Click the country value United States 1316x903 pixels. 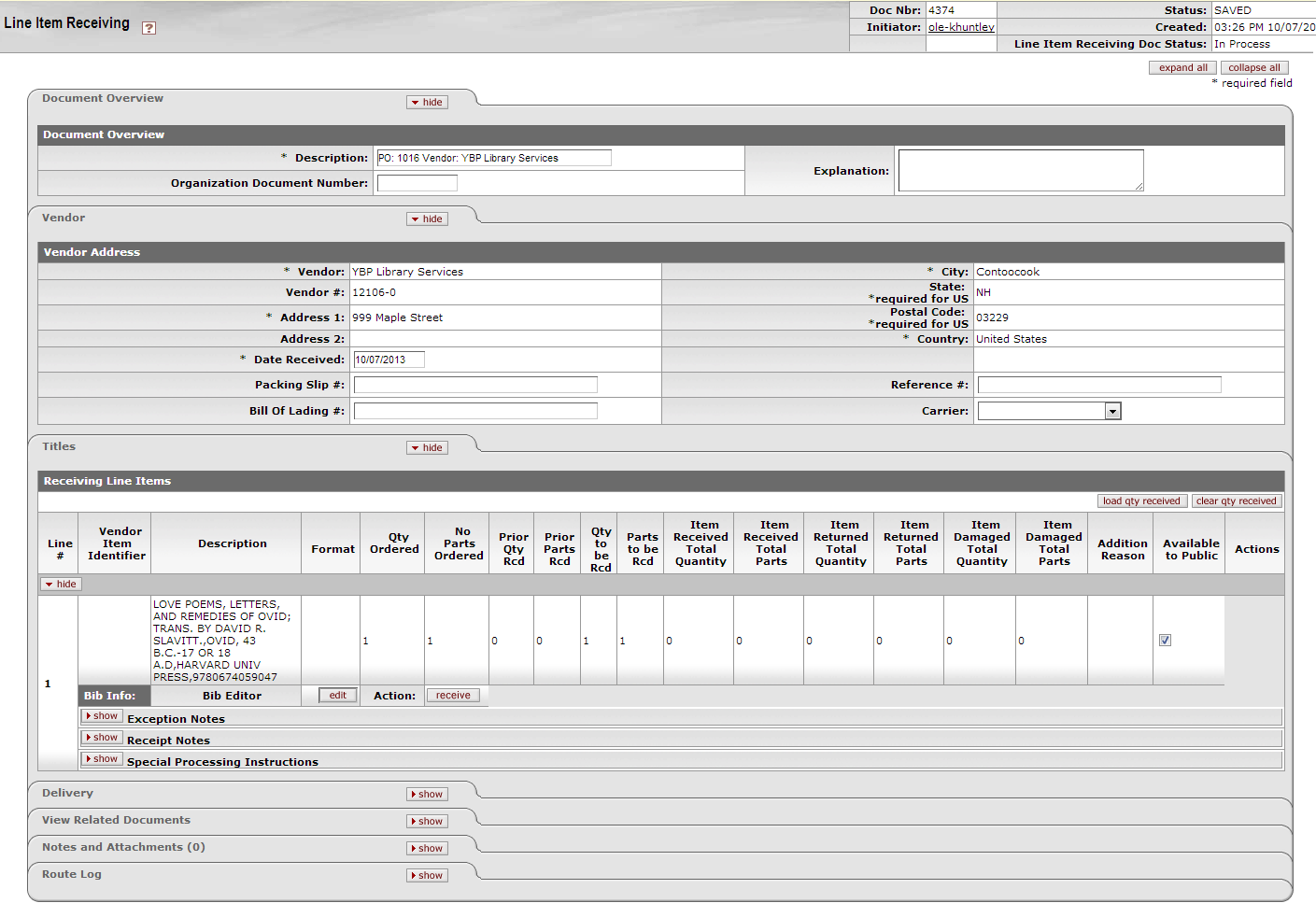[1012, 339]
